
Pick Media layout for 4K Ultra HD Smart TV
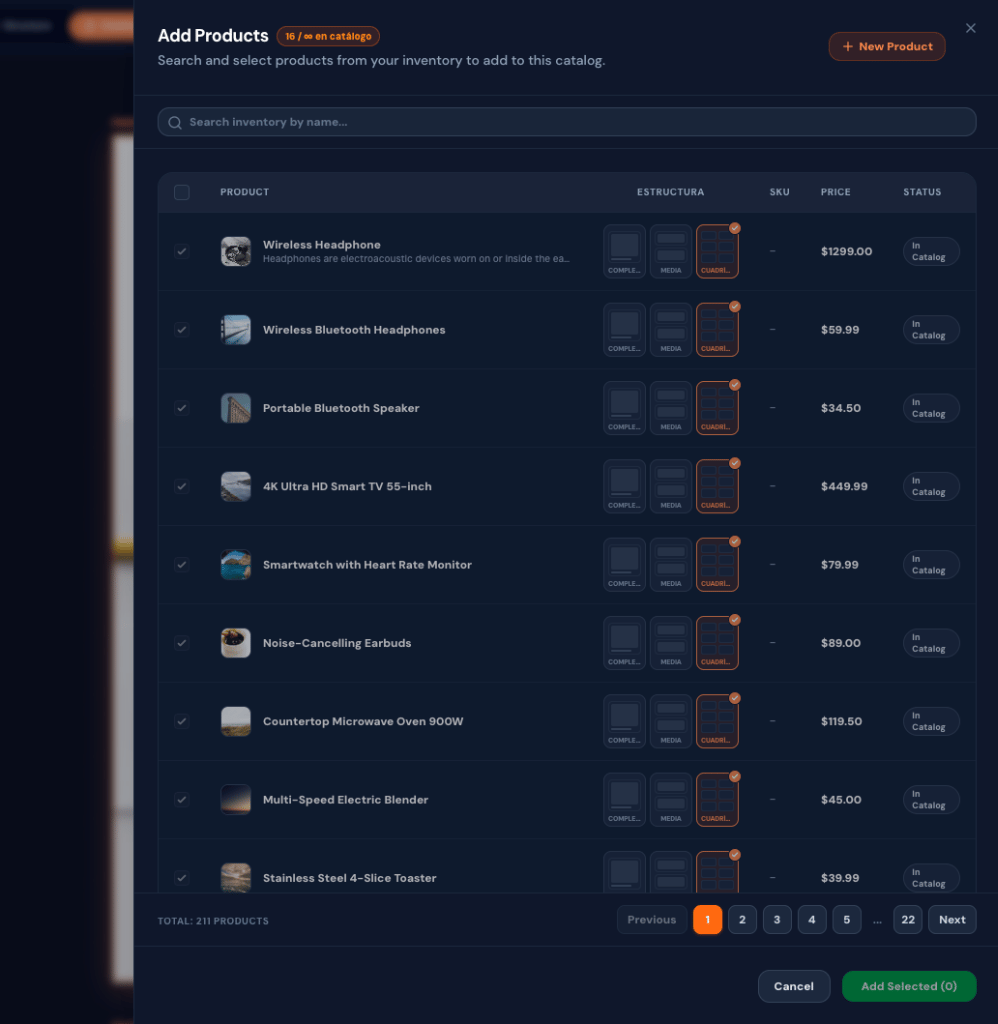(671, 487)
